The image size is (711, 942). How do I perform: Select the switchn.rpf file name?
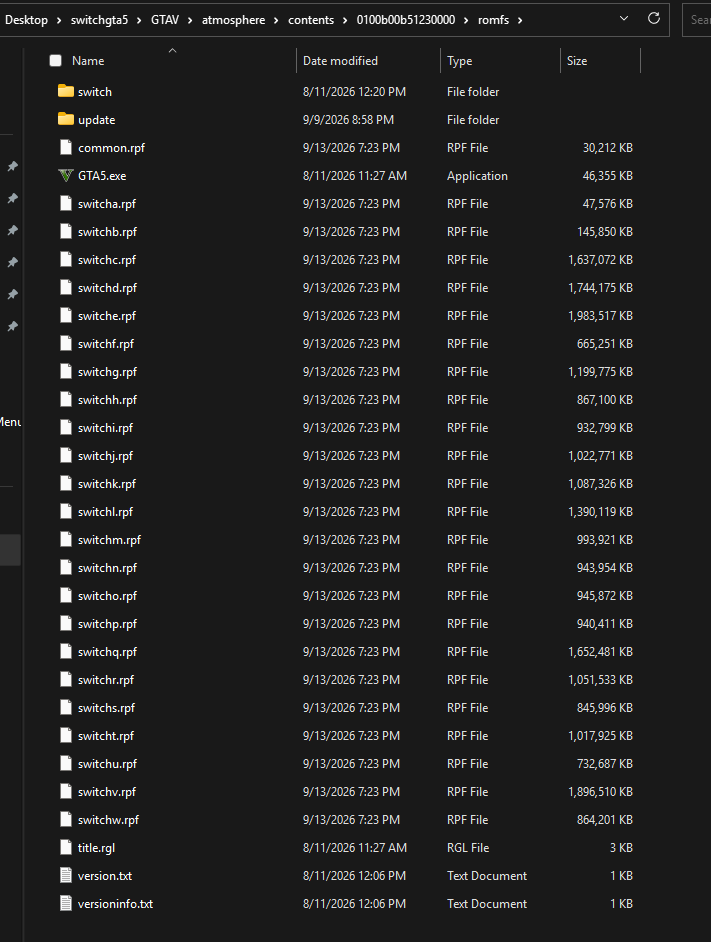coord(107,568)
